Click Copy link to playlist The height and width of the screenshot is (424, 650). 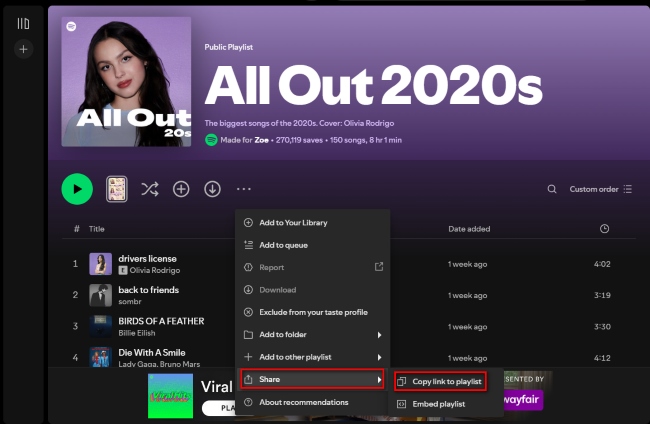coord(440,381)
